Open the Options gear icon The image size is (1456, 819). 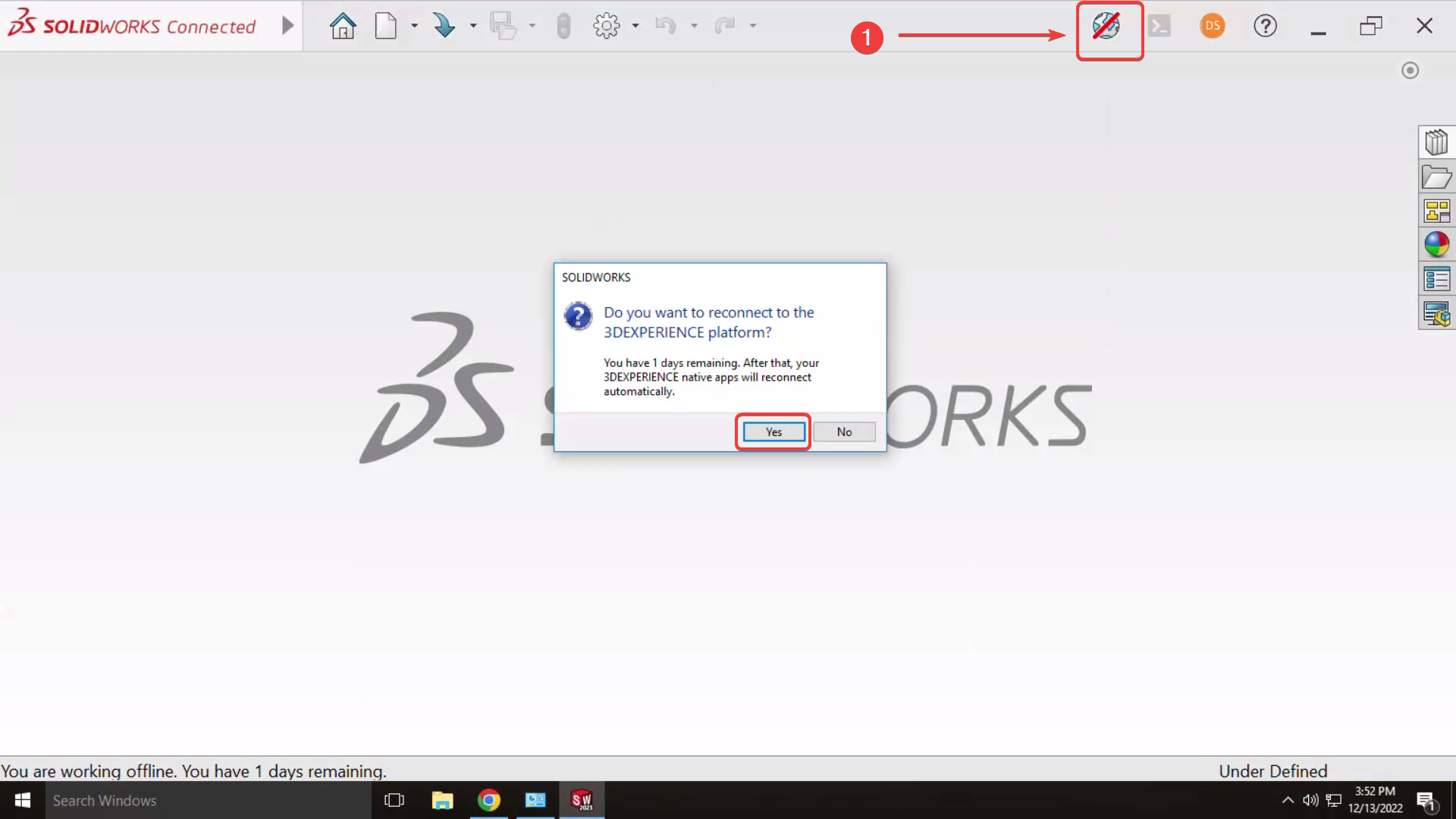(x=606, y=26)
